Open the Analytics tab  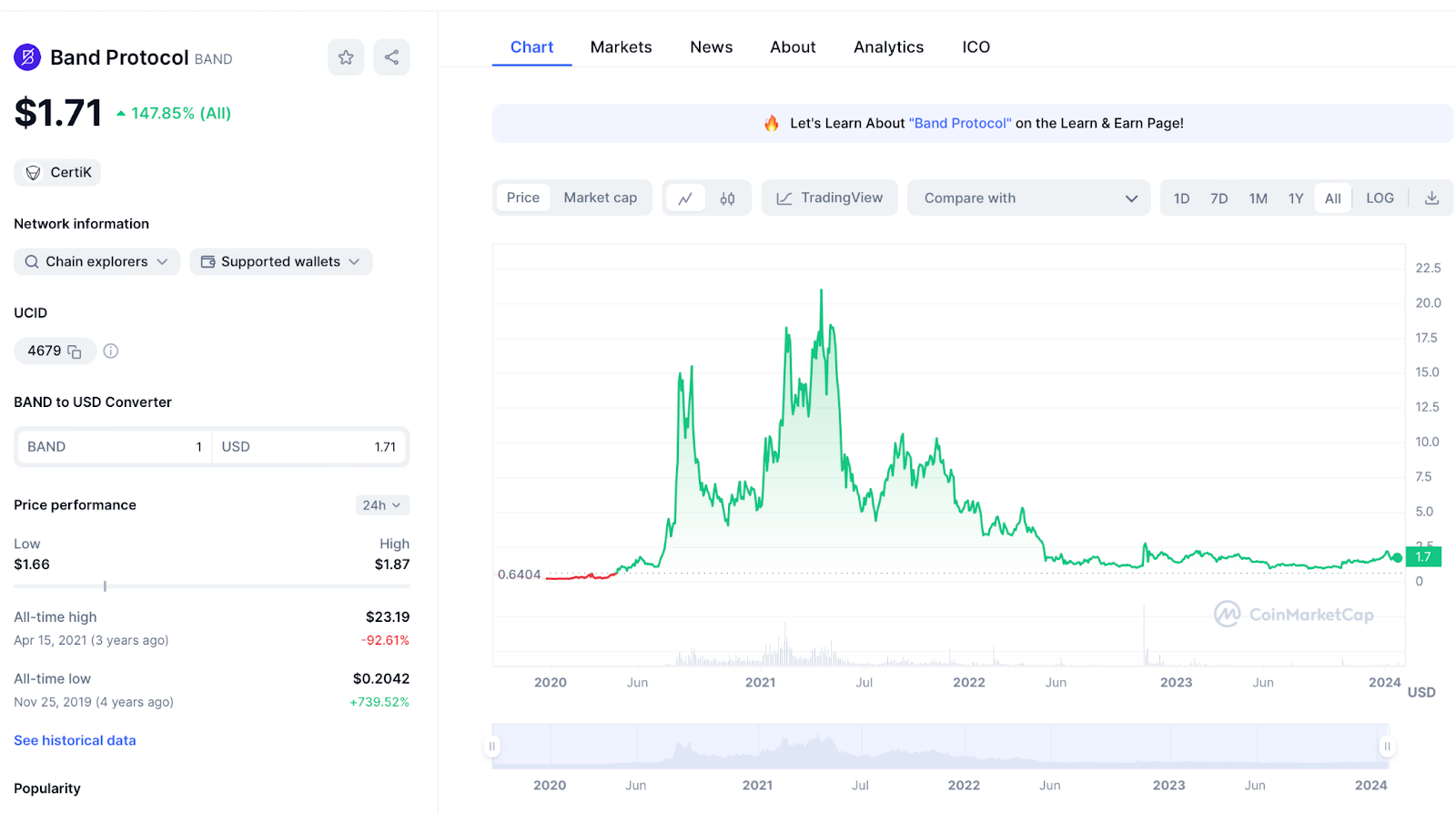tap(889, 47)
